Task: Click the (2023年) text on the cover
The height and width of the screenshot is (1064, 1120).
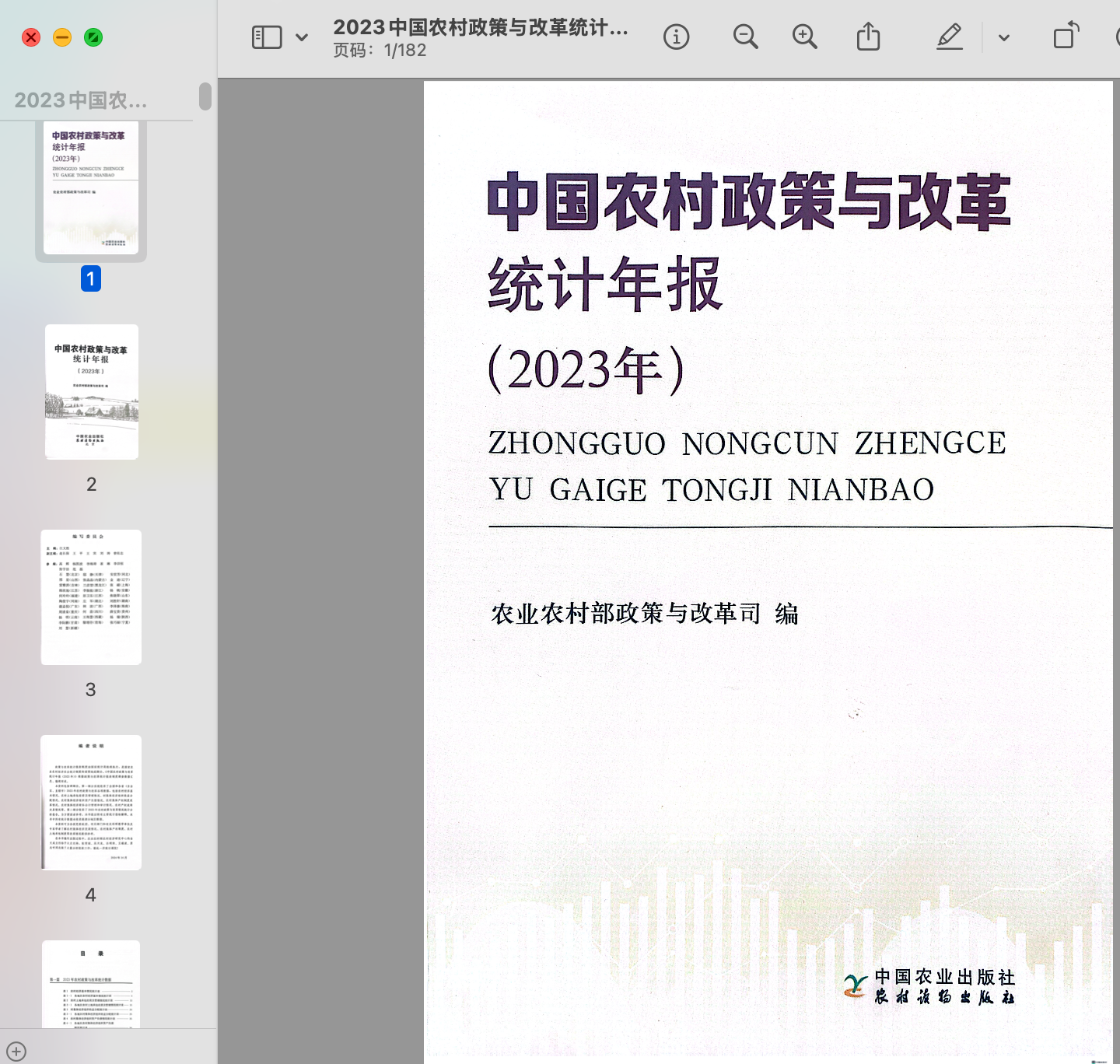Action: (x=586, y=369)
